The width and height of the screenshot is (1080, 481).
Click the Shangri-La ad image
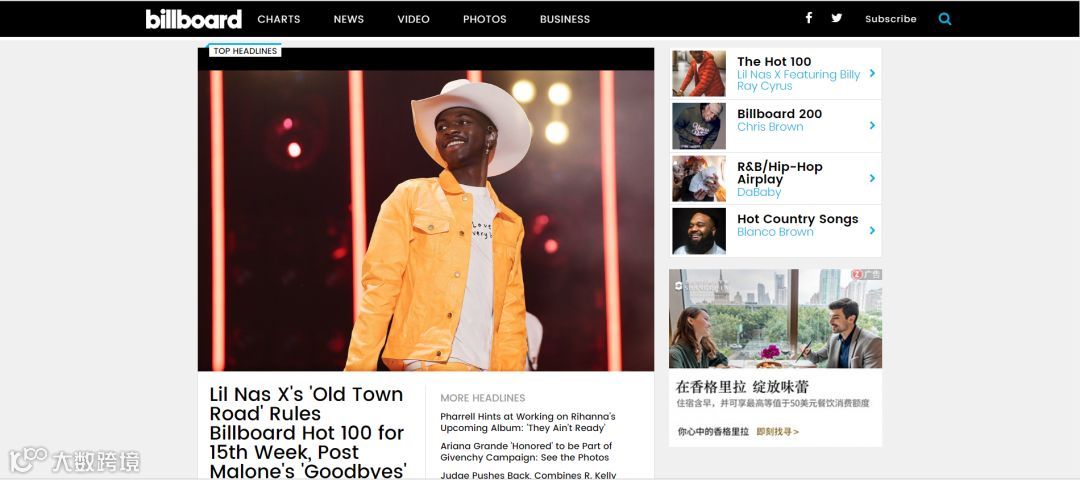tap(776, 318)
